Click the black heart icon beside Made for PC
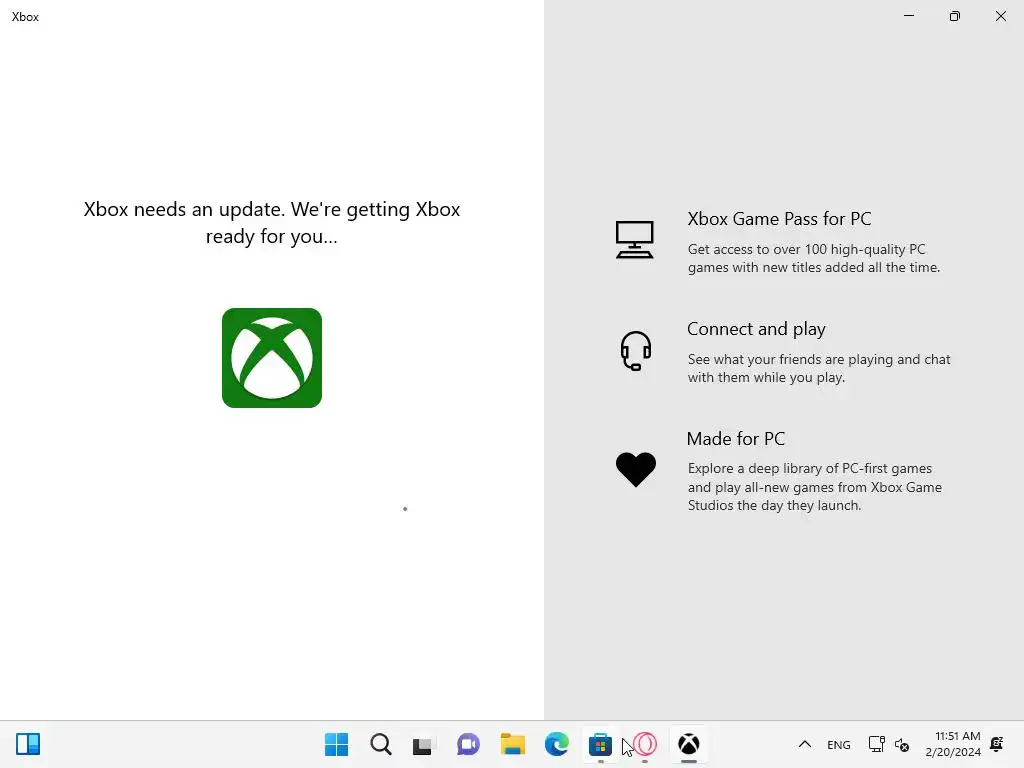Viewport: 1024px width, 768px height. point(635,469)
